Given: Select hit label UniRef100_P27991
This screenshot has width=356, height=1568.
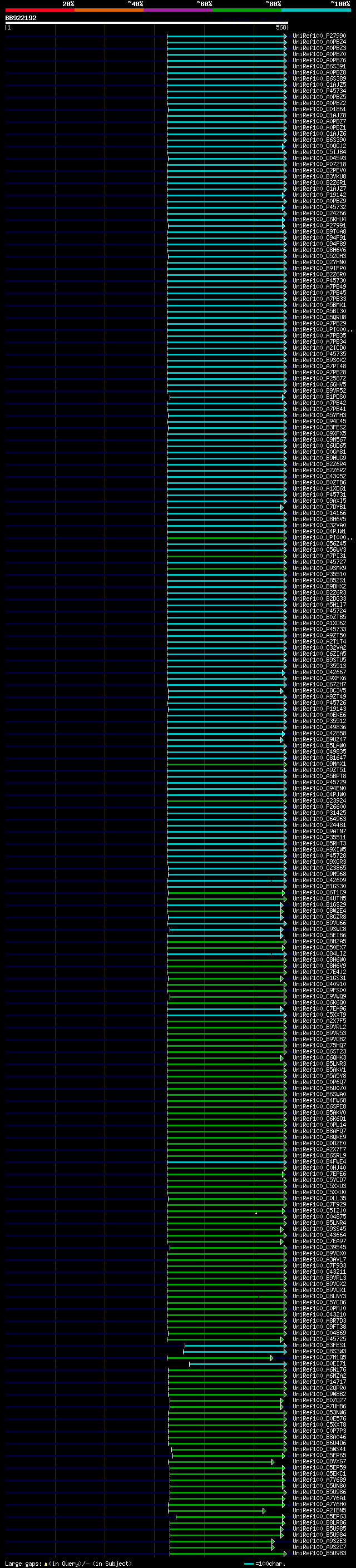Looking at the screenshot, I should click(319, 226).
